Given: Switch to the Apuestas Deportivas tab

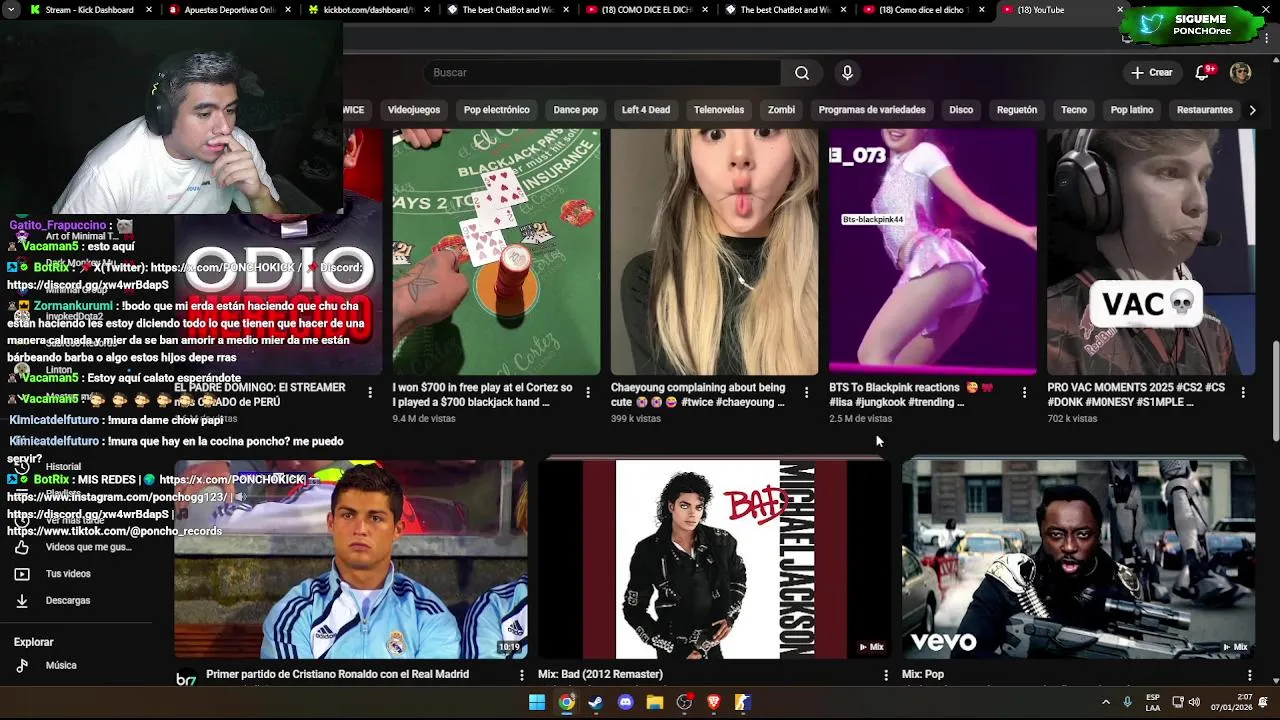Looking at the screenshot, I should coord(230,10).
